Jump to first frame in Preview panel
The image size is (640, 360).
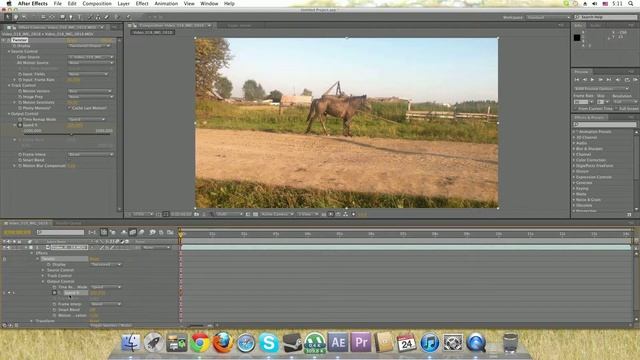pyautogui.click(x=577, y=80)
